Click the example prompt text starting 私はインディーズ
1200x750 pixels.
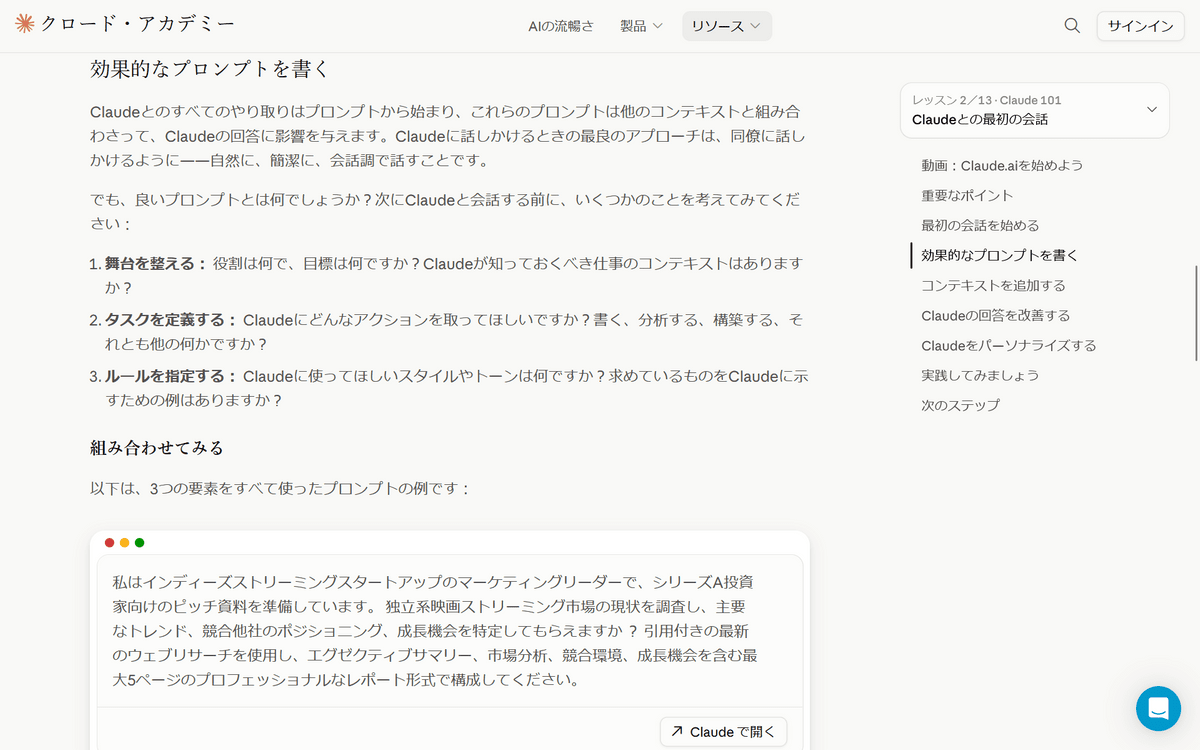[x=435, y=630]
